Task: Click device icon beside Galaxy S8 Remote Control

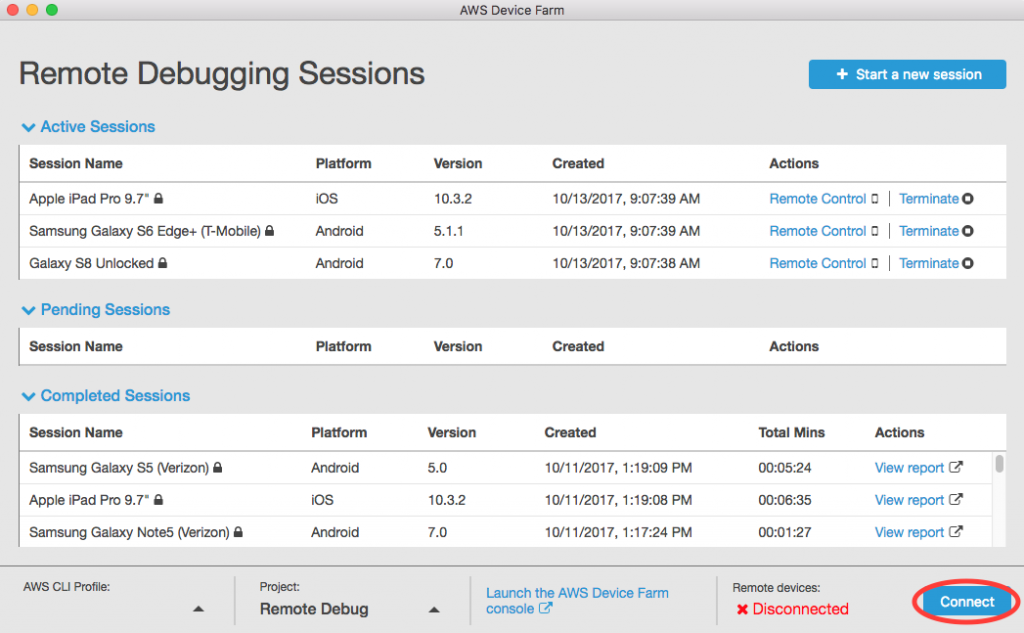Action: (874, 263)
